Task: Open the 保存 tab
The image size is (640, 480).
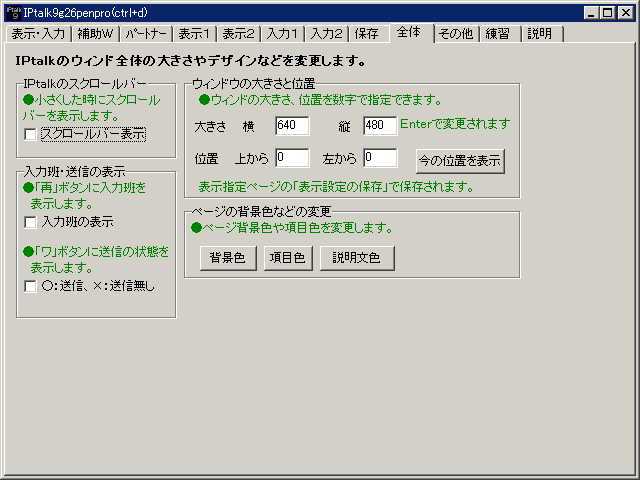Action: click(367, 34)
